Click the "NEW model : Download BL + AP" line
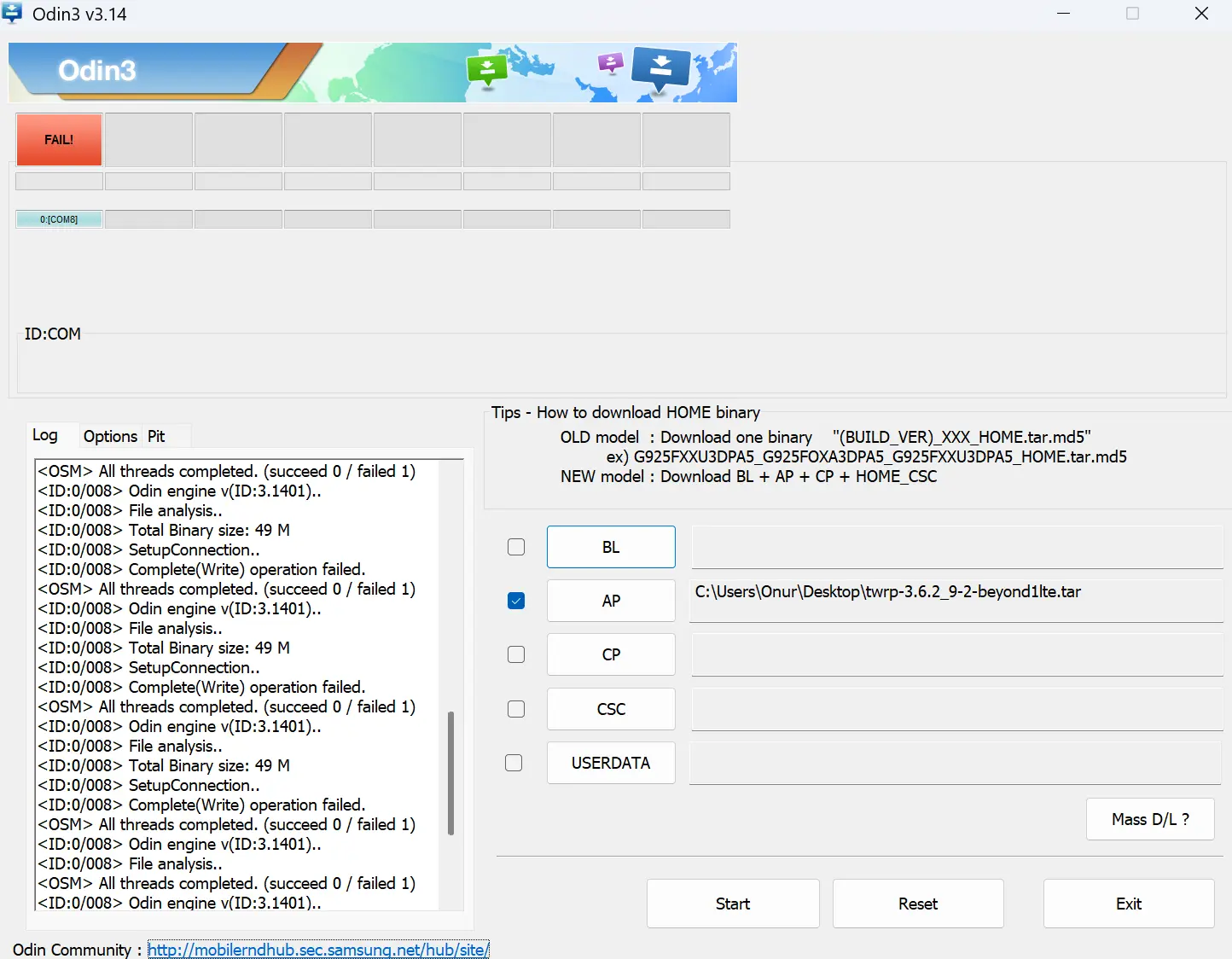This screenshot has height=959, width=1232. [748, 476]
